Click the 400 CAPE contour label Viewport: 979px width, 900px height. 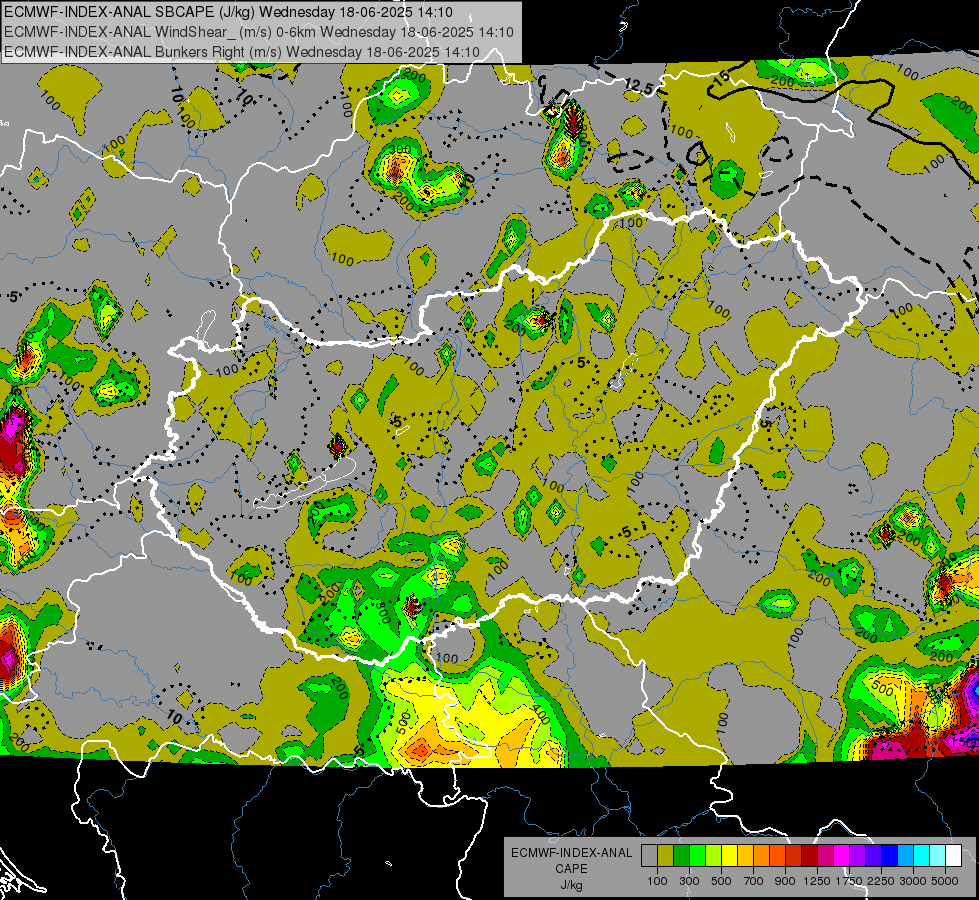pos(539,713)
